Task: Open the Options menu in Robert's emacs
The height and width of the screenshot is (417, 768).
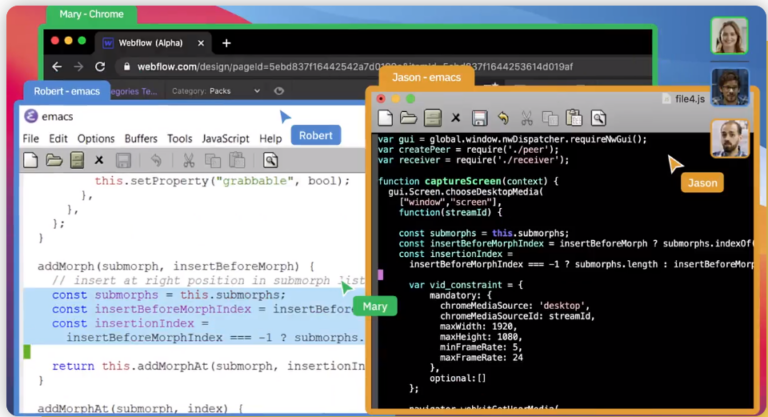Action: [96, 138]
